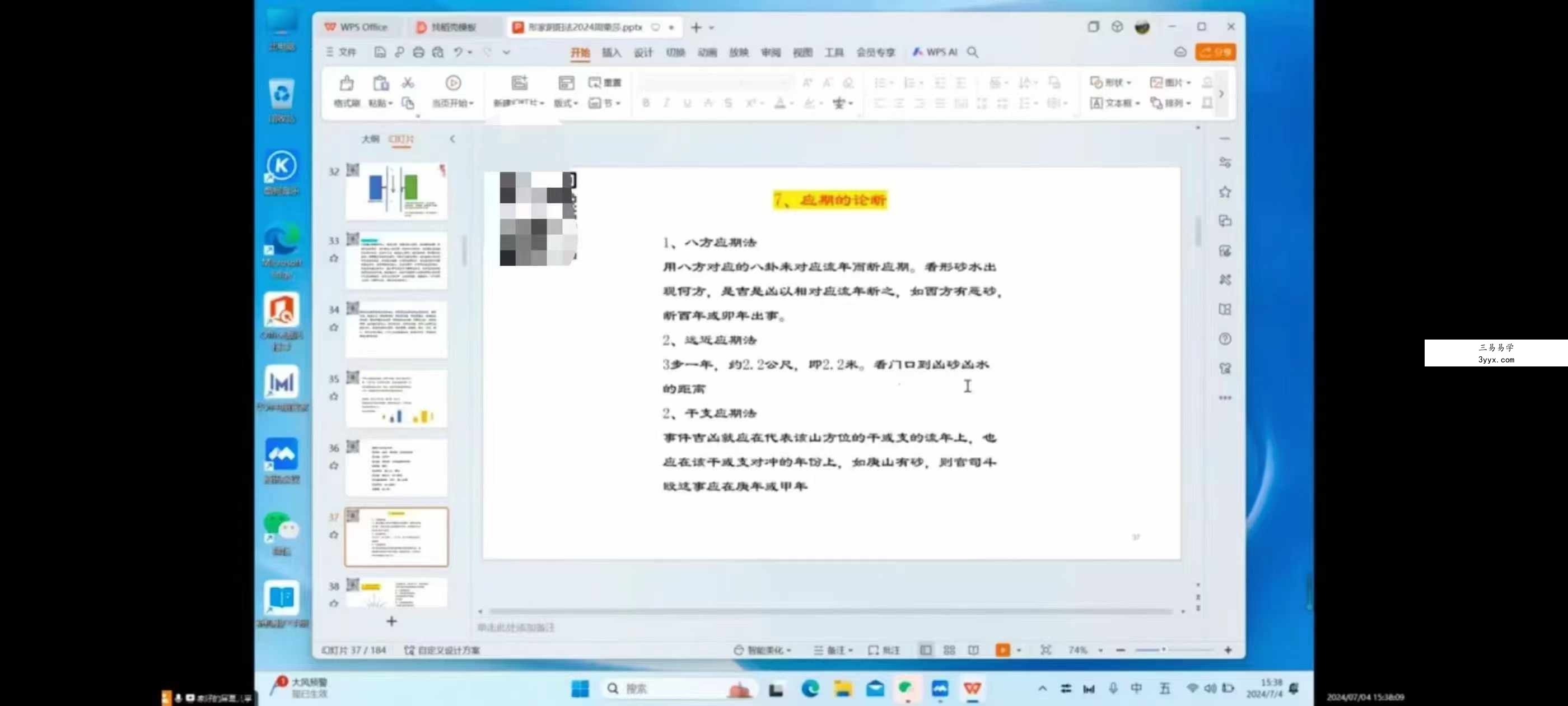This screenshot has height=706, width=1568.
Task: Click the Copy icon below scissors
Action: pyautogui.click(x=408, y=103)
